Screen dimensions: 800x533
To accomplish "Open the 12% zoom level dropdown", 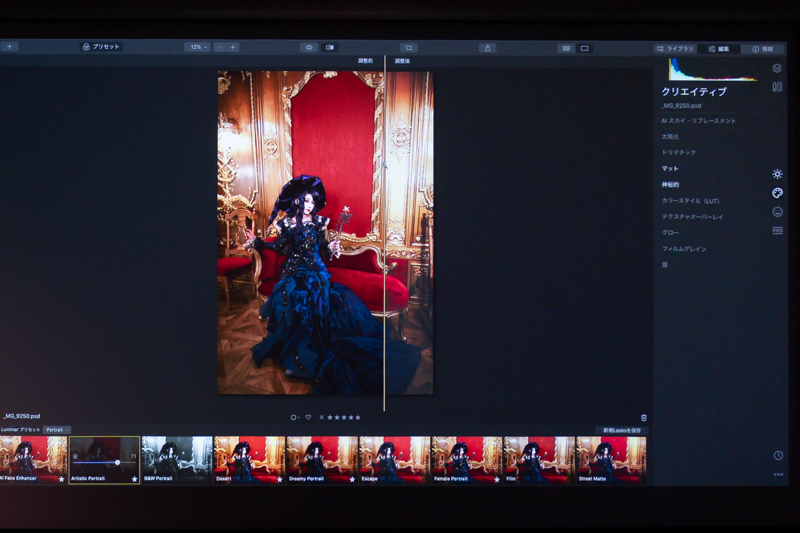I will click(197, 47).
